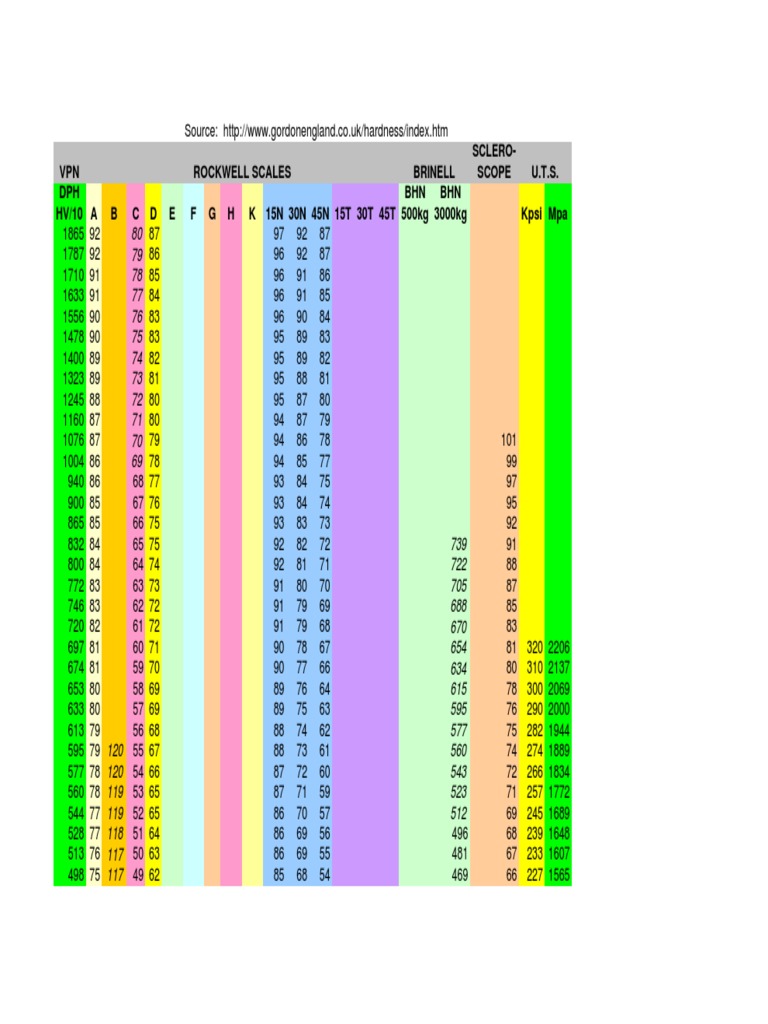Select the 45T column header
This screenshot has width=768, height=1024.
(x=387, y=214)
